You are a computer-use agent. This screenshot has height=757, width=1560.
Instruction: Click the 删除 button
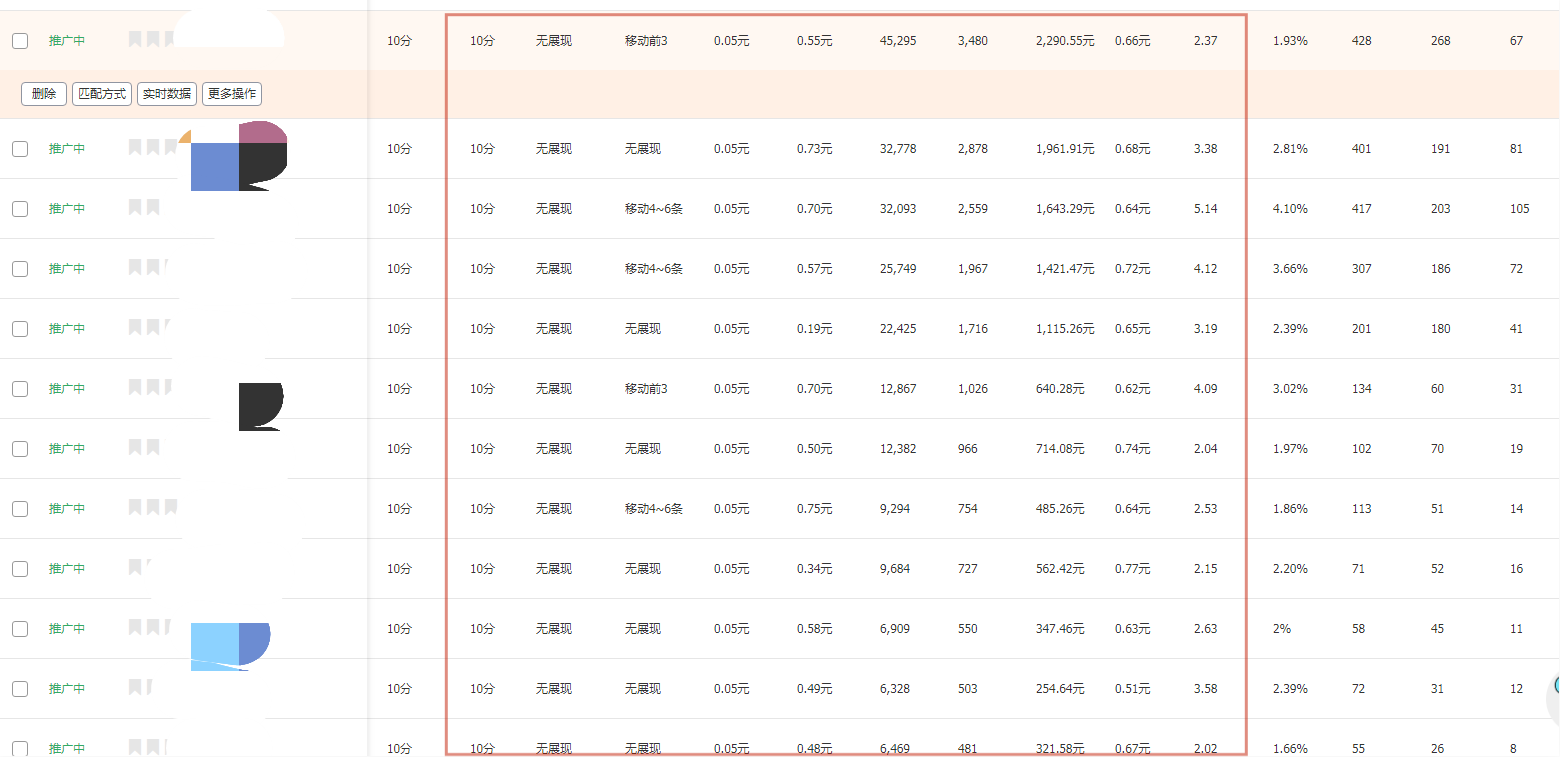point(44,94)
